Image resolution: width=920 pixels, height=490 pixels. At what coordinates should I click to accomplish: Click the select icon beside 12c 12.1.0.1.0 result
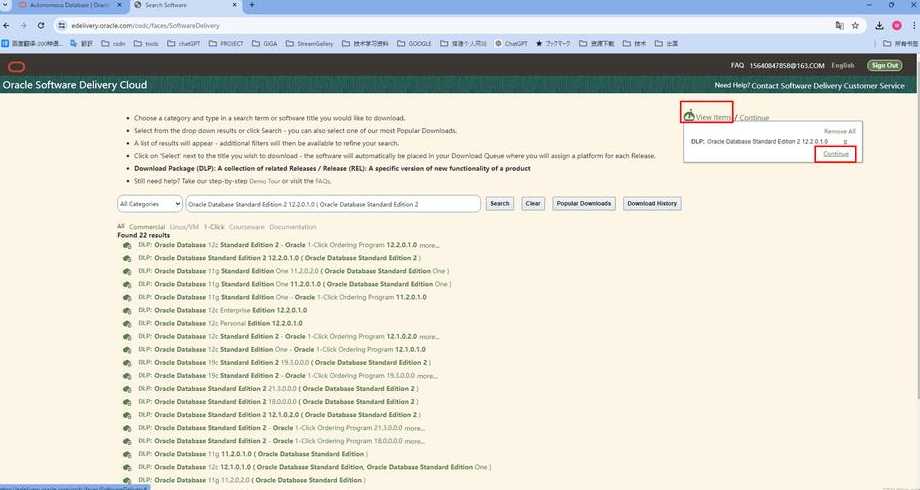[127, 468]
